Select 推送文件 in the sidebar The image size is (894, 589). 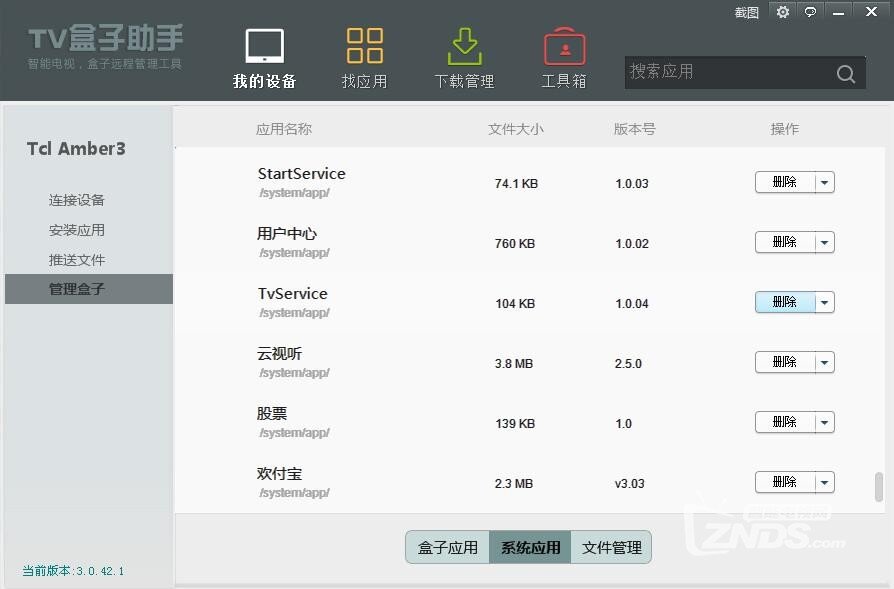coord(77,260)
